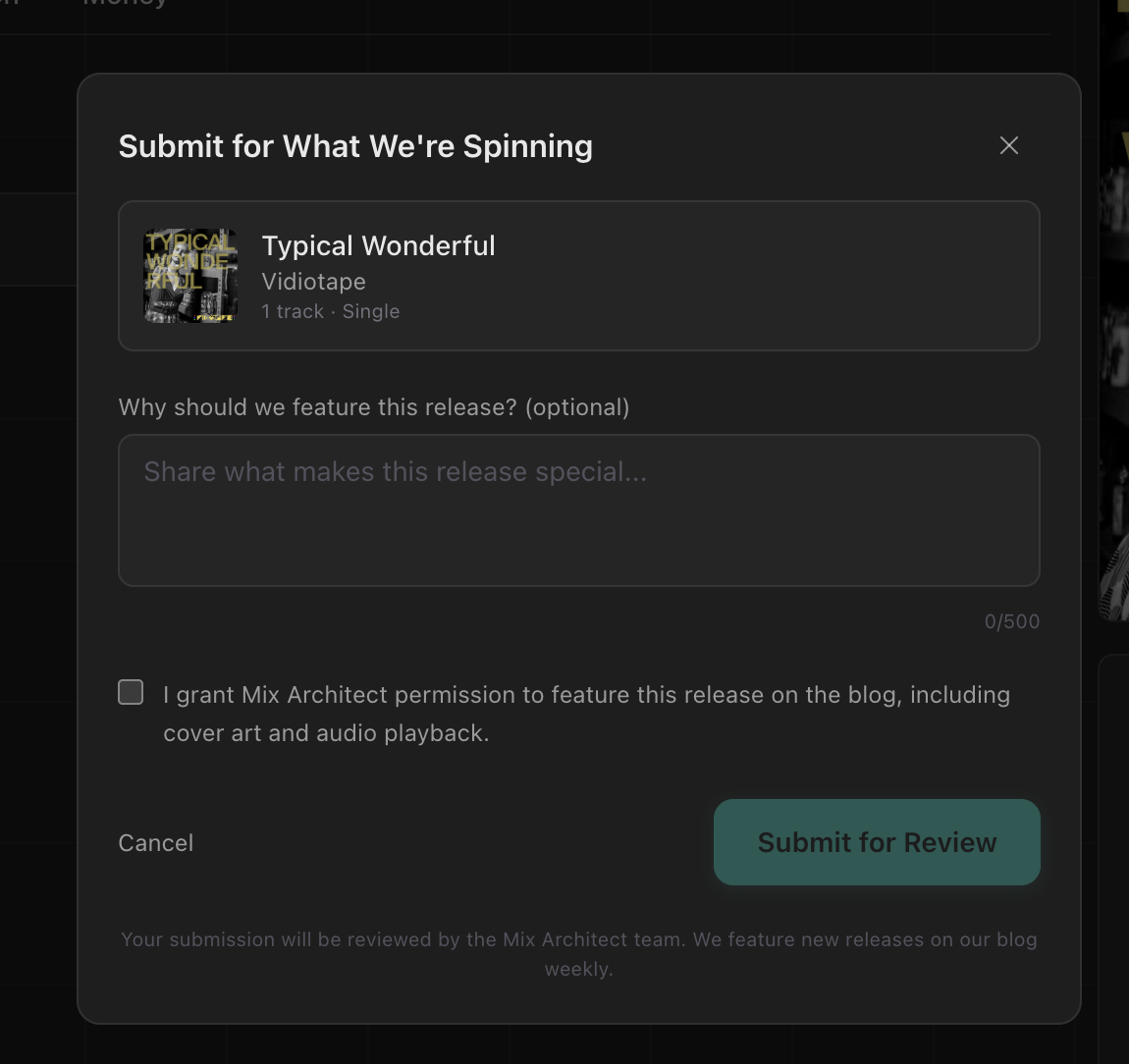Click the Vidiotape artist name
1129x1064 pixels.
tap(314, 282)
